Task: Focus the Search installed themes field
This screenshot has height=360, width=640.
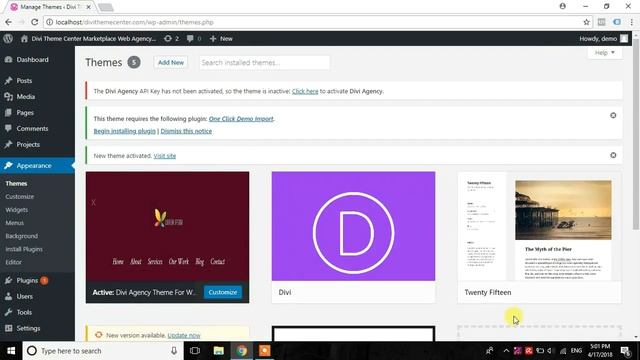Action: pos(264,62)
